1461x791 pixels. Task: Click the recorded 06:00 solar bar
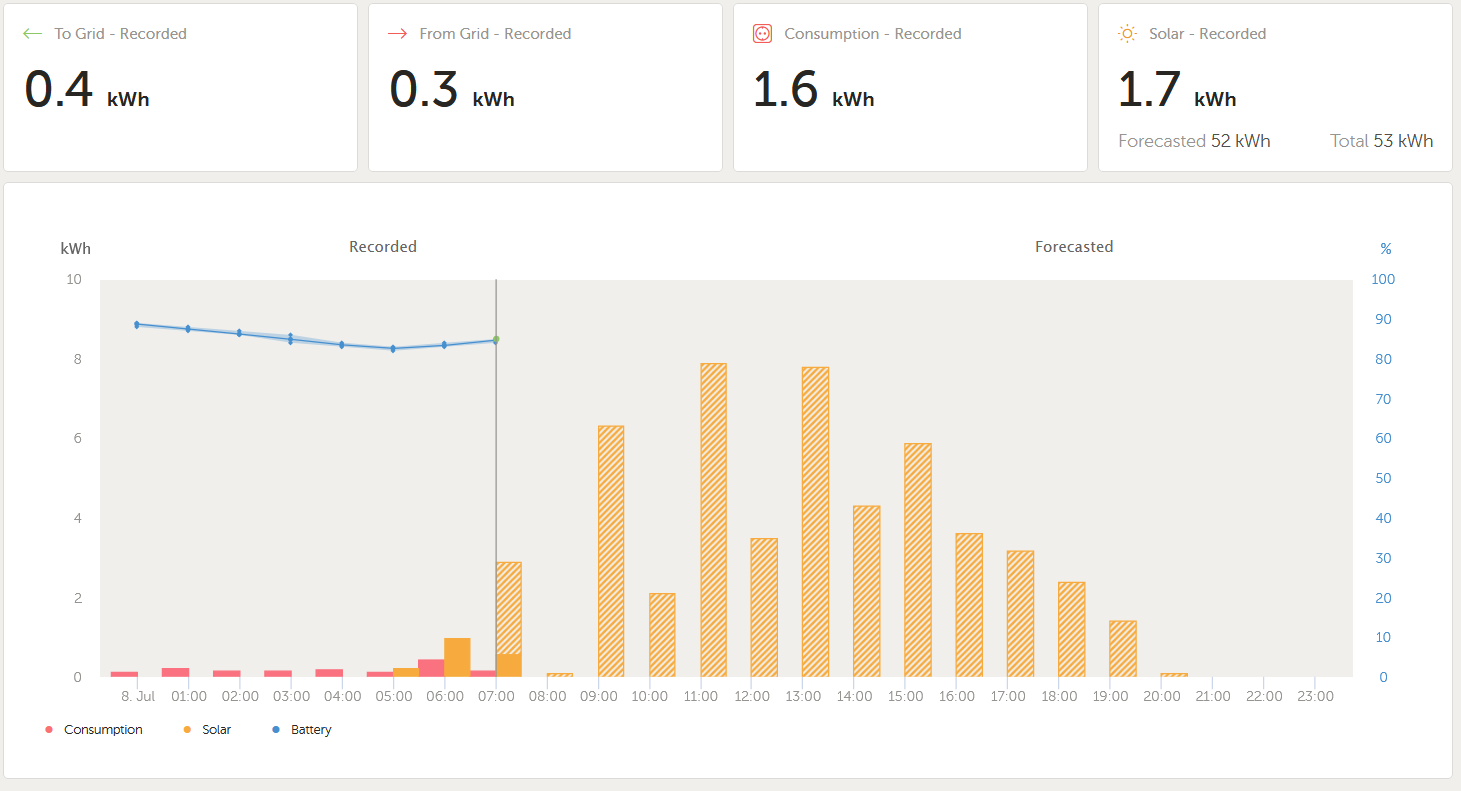(x=457, y=657)
